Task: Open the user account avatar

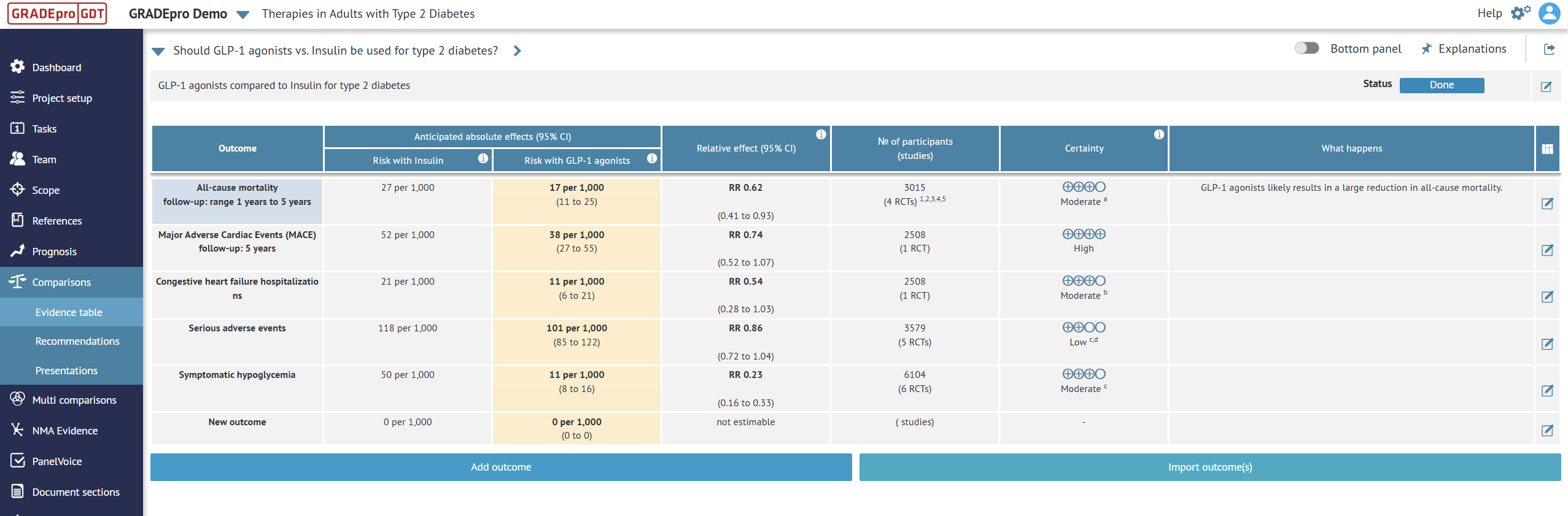Action: (1549, 13)
